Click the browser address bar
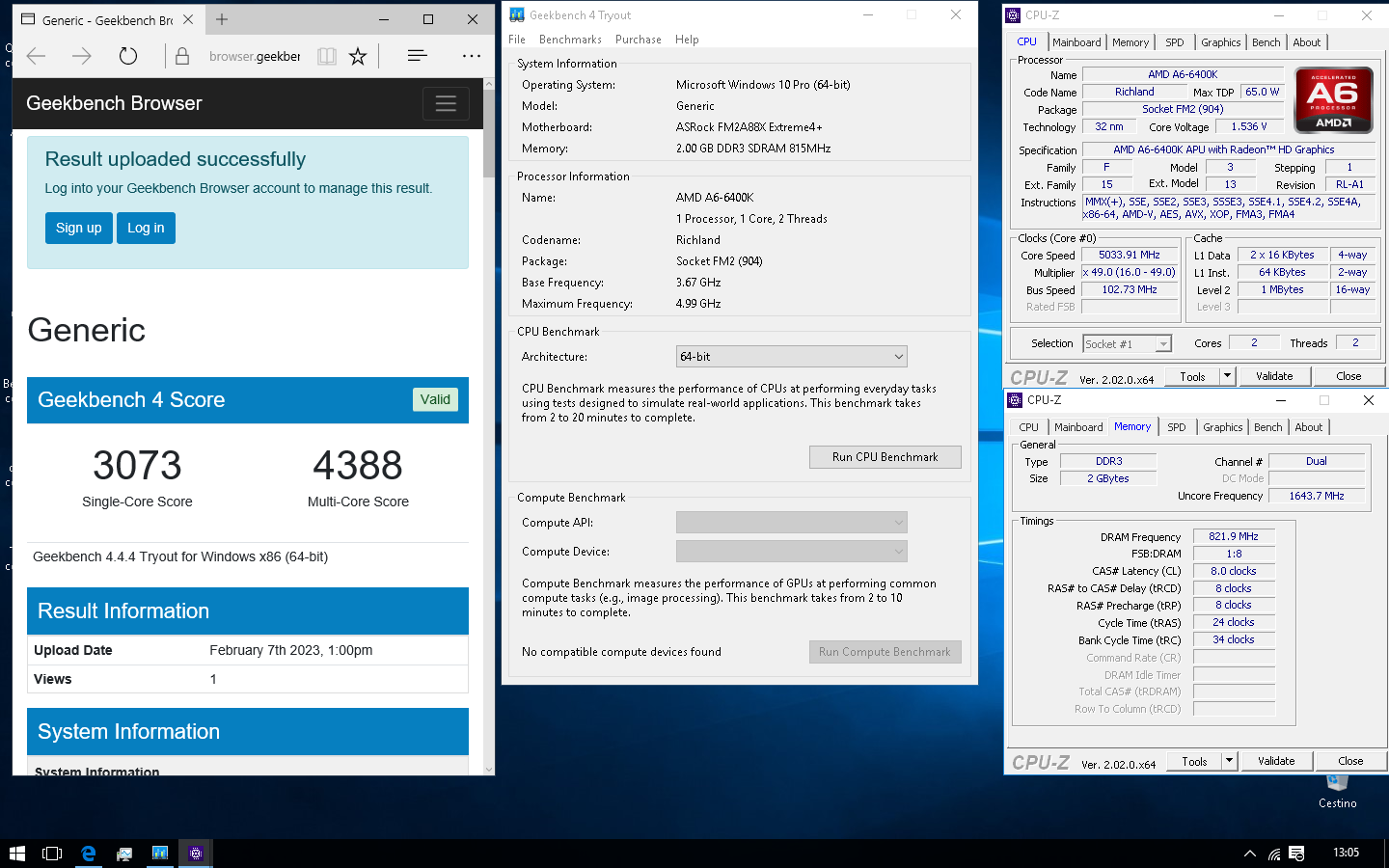Screen dimensions: 1389x868 click(x=255, y=56)
